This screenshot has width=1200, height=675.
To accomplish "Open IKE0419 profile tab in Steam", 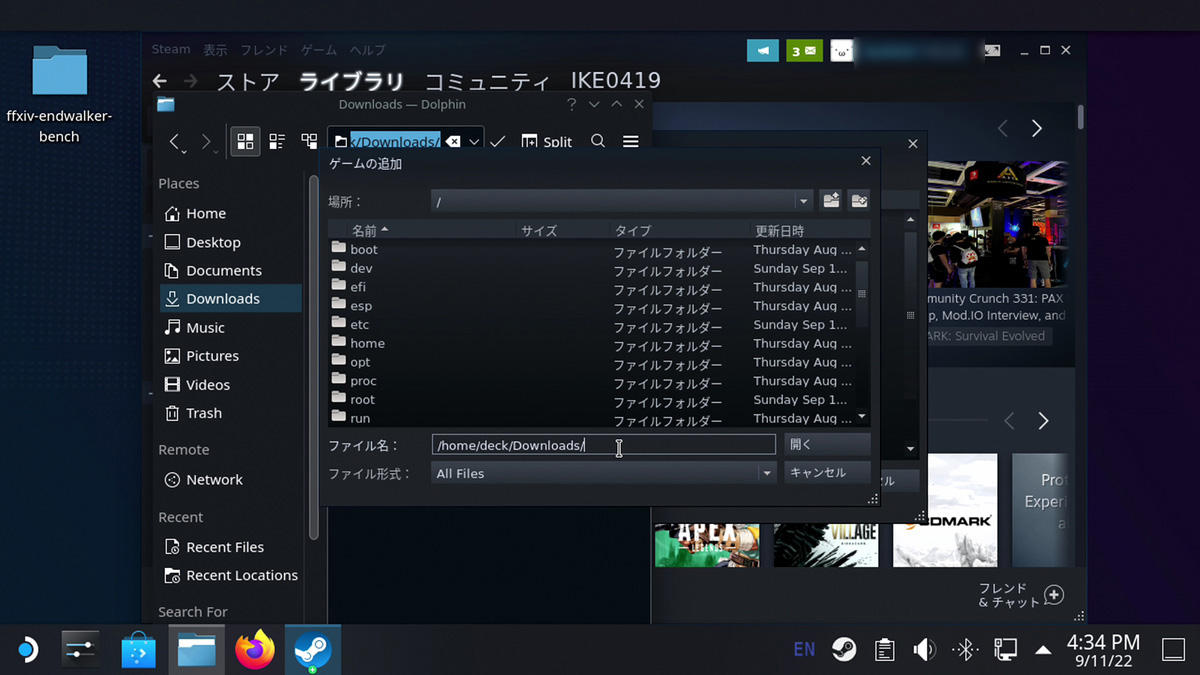I will point(615,81).
